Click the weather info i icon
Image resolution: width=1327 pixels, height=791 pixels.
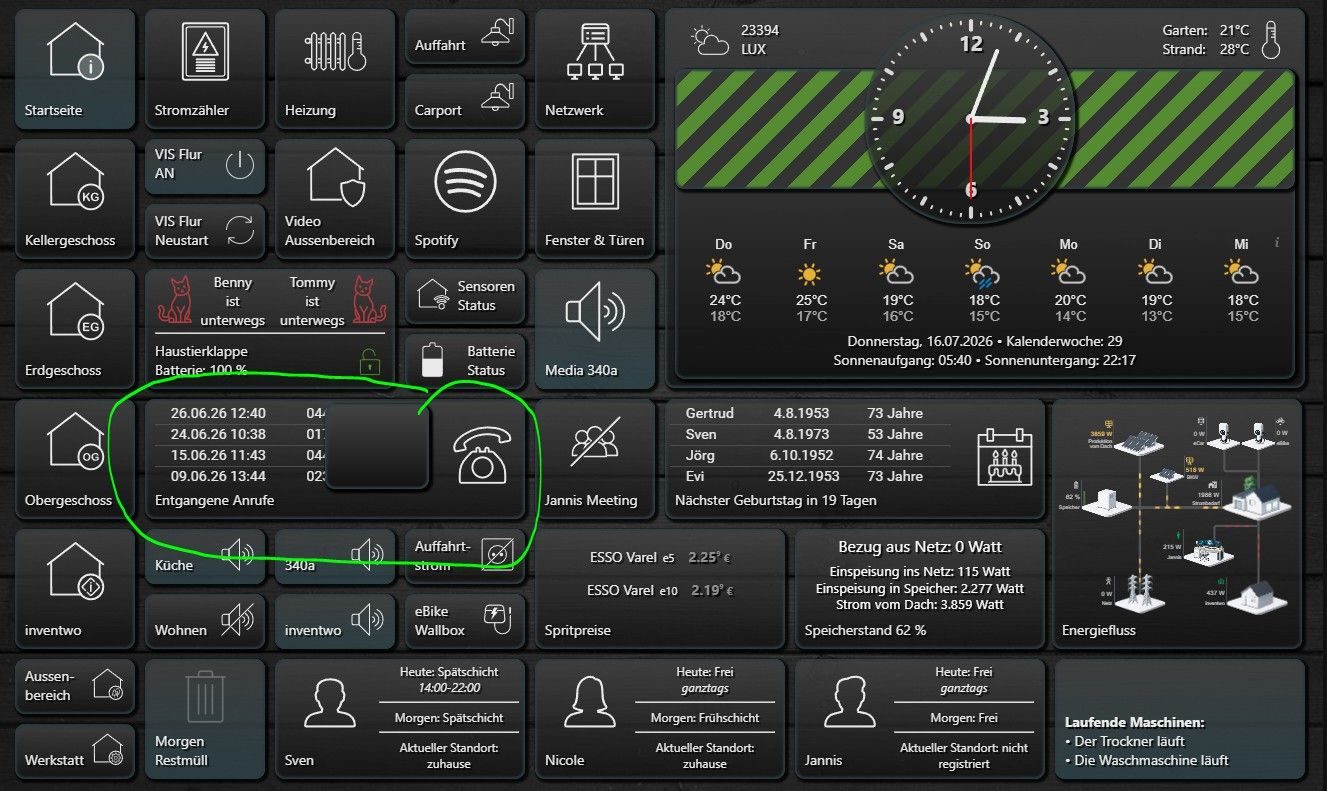1277,243
